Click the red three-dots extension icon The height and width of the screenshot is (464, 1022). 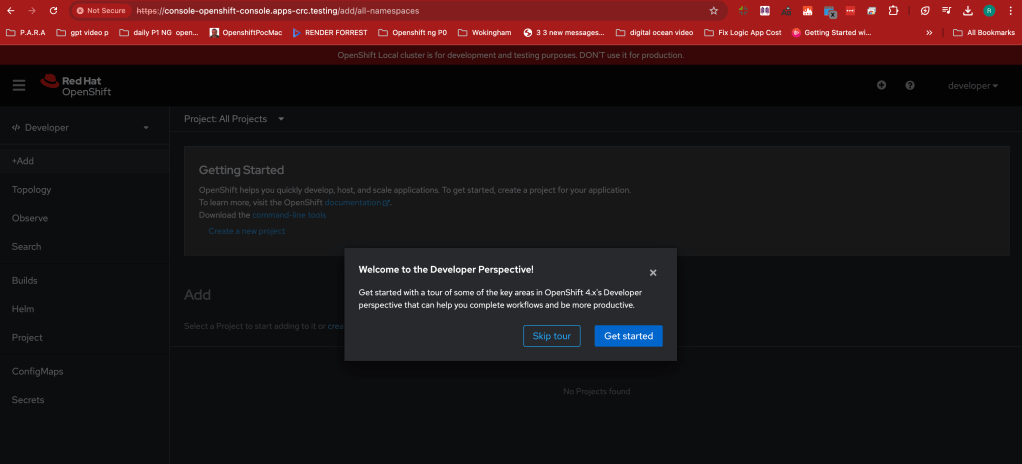coord(850,10)
